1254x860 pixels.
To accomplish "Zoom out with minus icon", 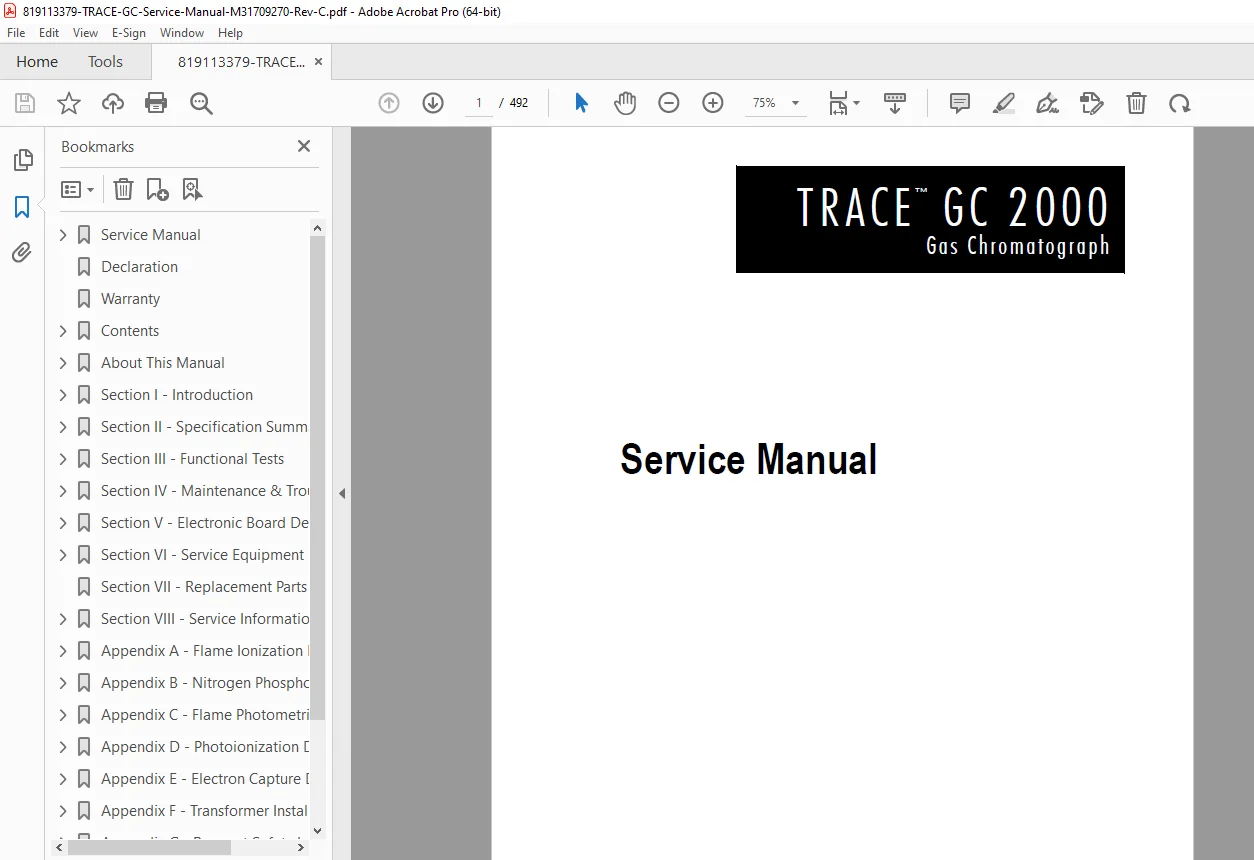I will tap(669, 103).
